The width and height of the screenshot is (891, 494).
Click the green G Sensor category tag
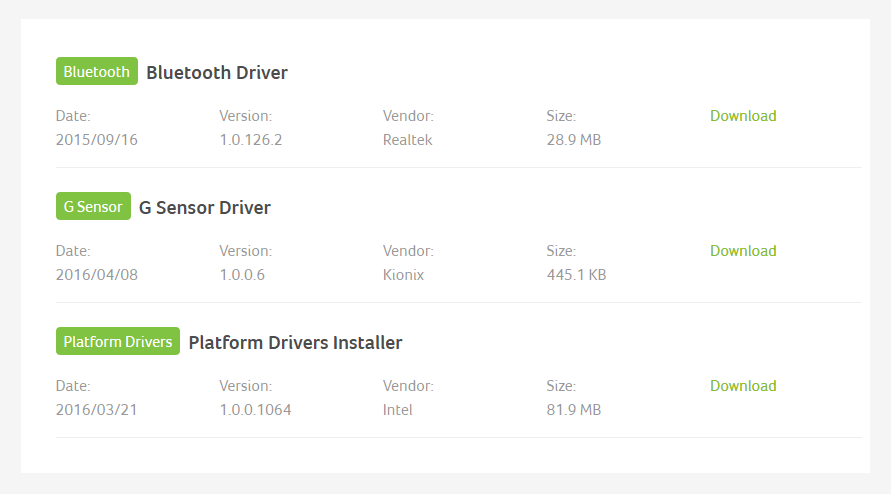pos(93,206)
